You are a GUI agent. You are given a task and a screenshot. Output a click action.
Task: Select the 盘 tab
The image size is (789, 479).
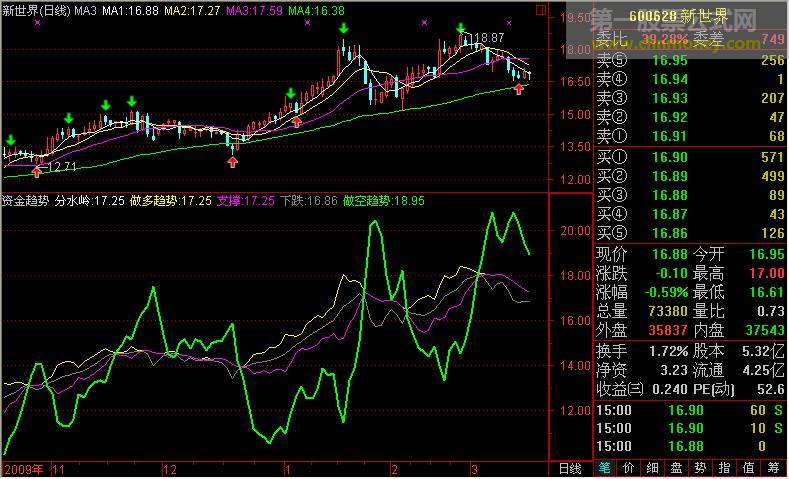point(676,469)
